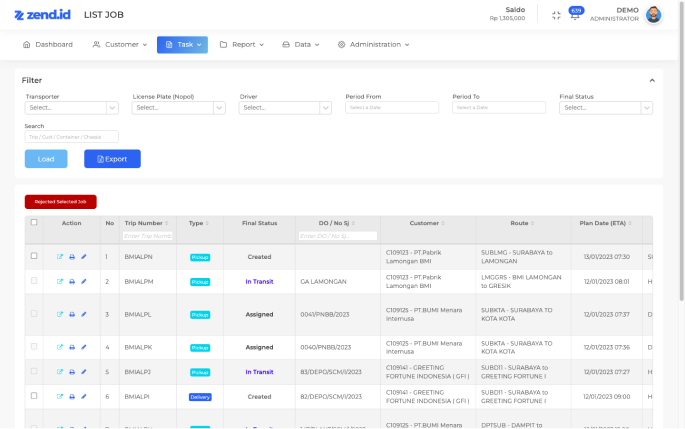This screenshot has height=429, width=685.
Task: Open the License Plate (Nopol) dropdown
Action: (179, 108)
